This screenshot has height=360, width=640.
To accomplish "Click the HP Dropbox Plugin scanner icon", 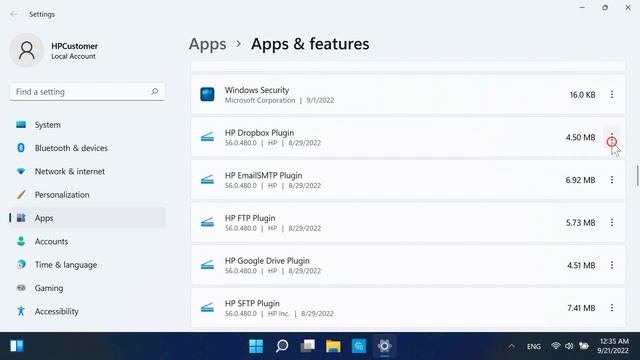I will (207, 138).
